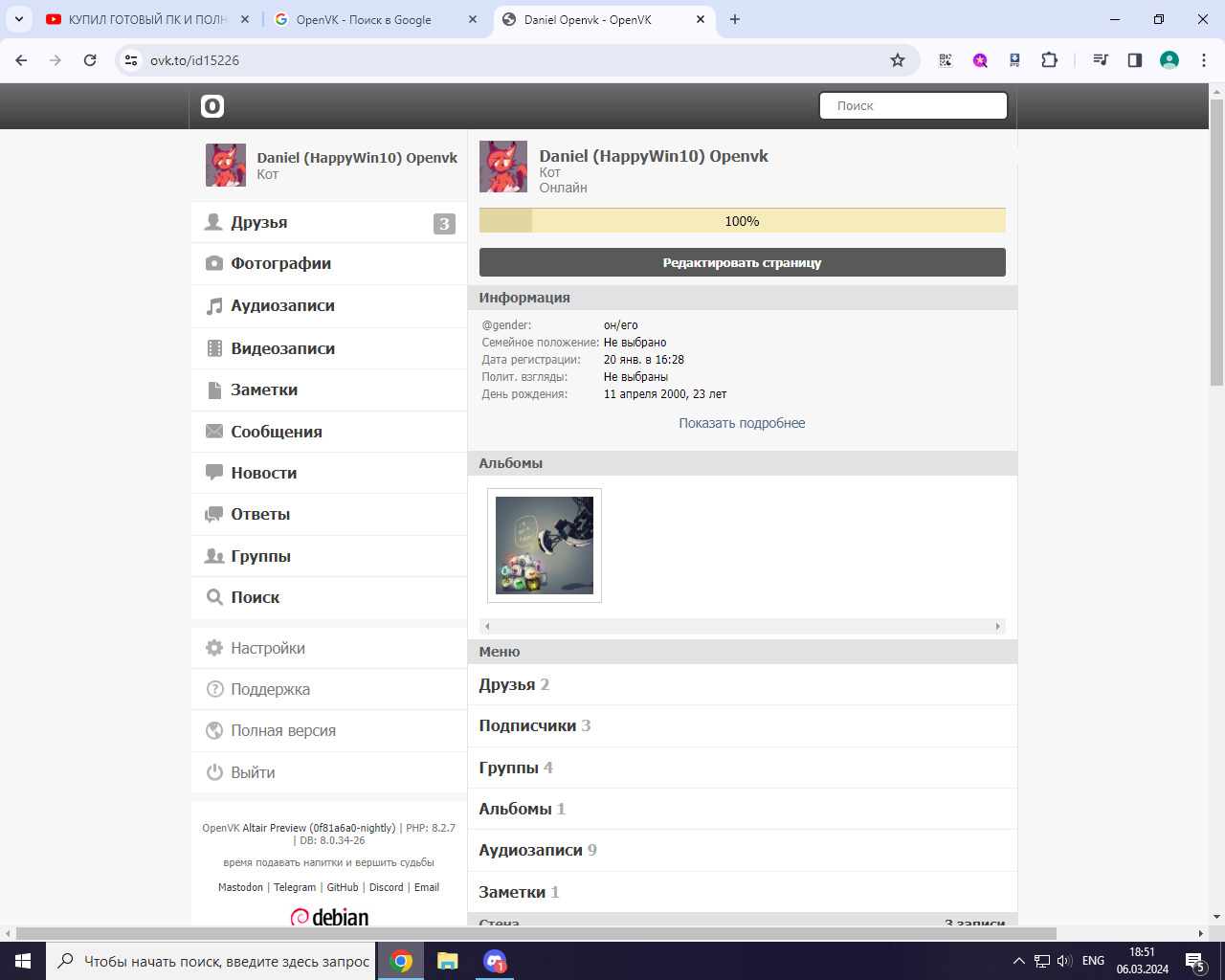The image size is (1225, 980).
Task: Open Chrome three-dot menu
Action: tap(1203, 60)
